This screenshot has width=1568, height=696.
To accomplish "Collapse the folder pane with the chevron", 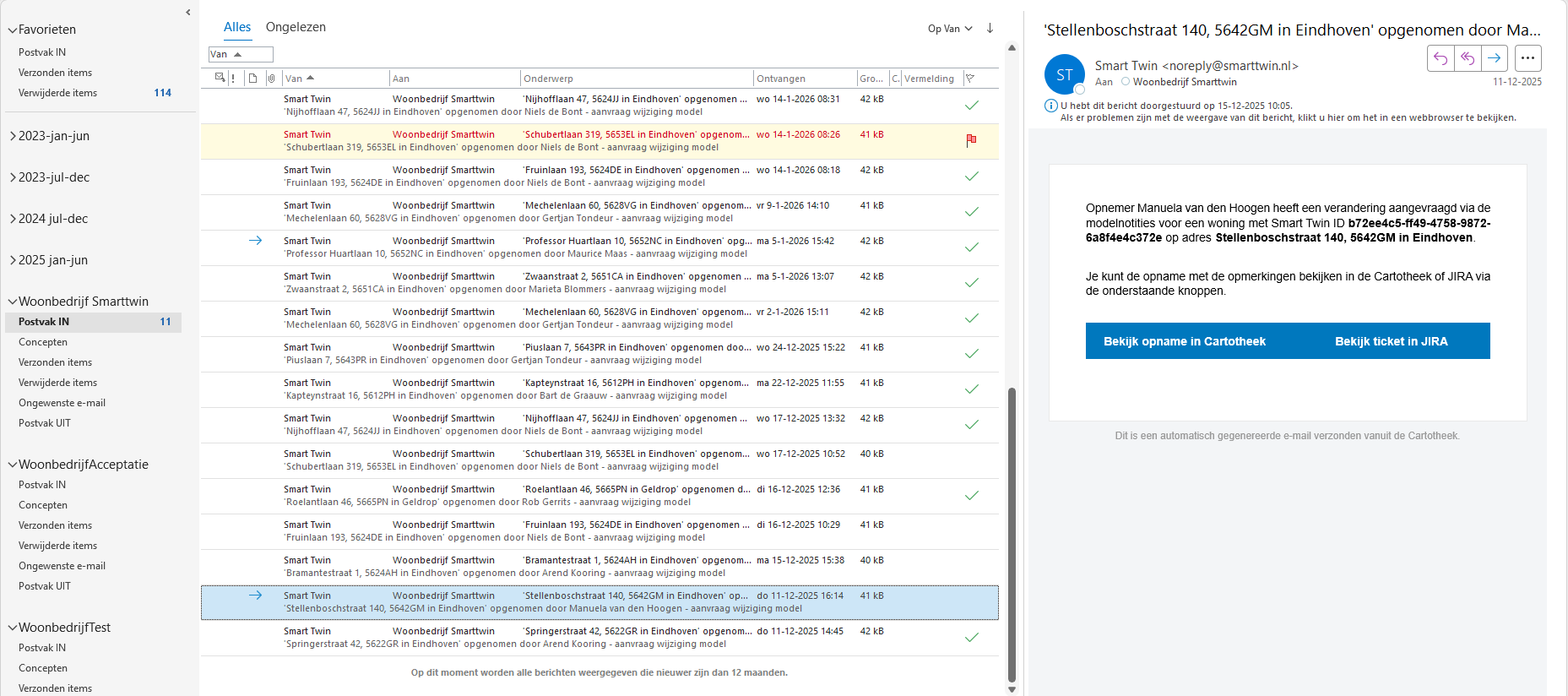I will pos(187,12).
